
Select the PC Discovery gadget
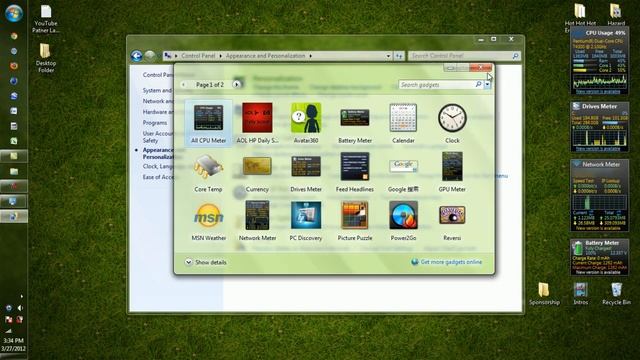(x=306, y=221)
